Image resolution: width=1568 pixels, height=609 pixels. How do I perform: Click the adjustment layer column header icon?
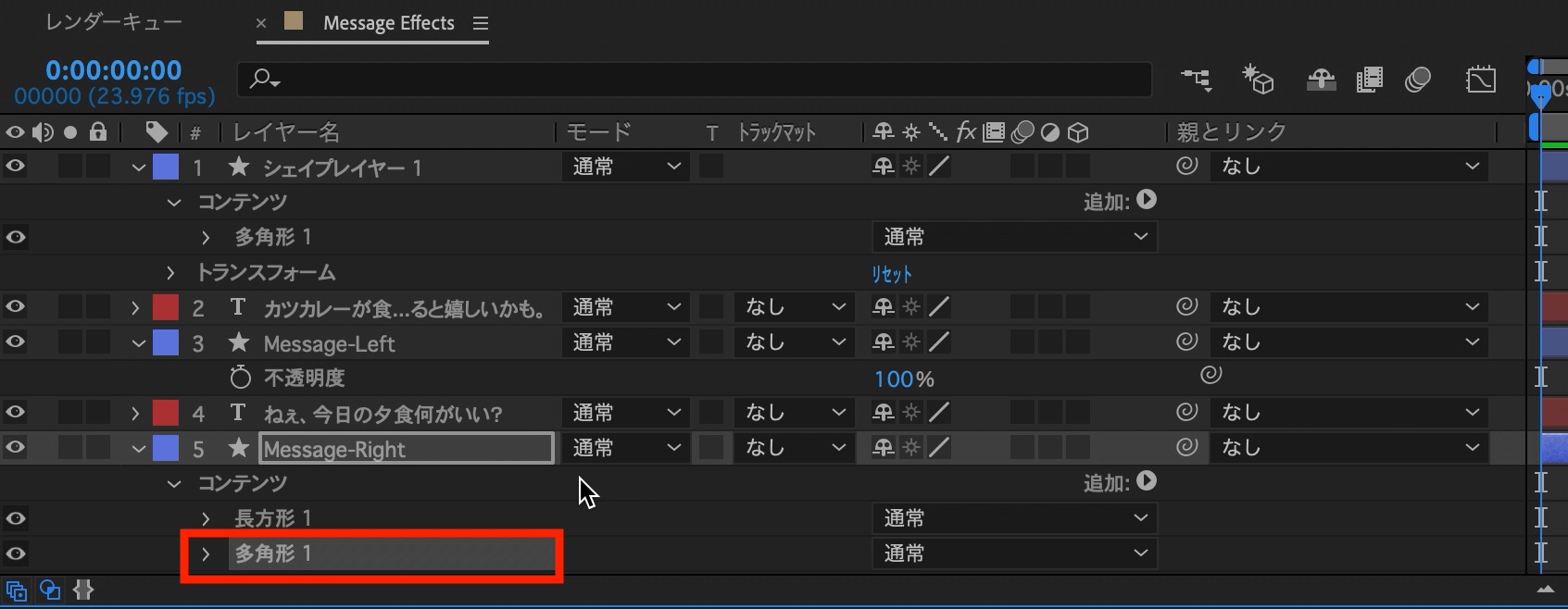1050,132
